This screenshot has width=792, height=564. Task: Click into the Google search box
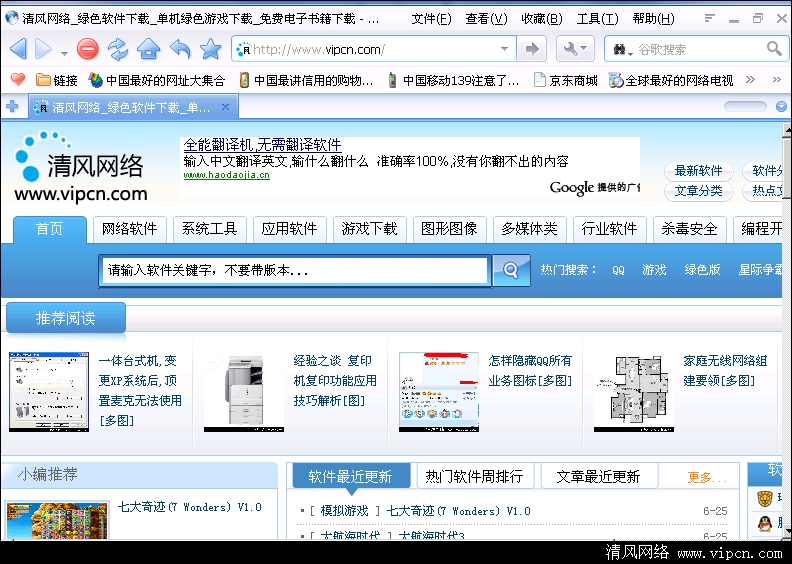[700, 49]
